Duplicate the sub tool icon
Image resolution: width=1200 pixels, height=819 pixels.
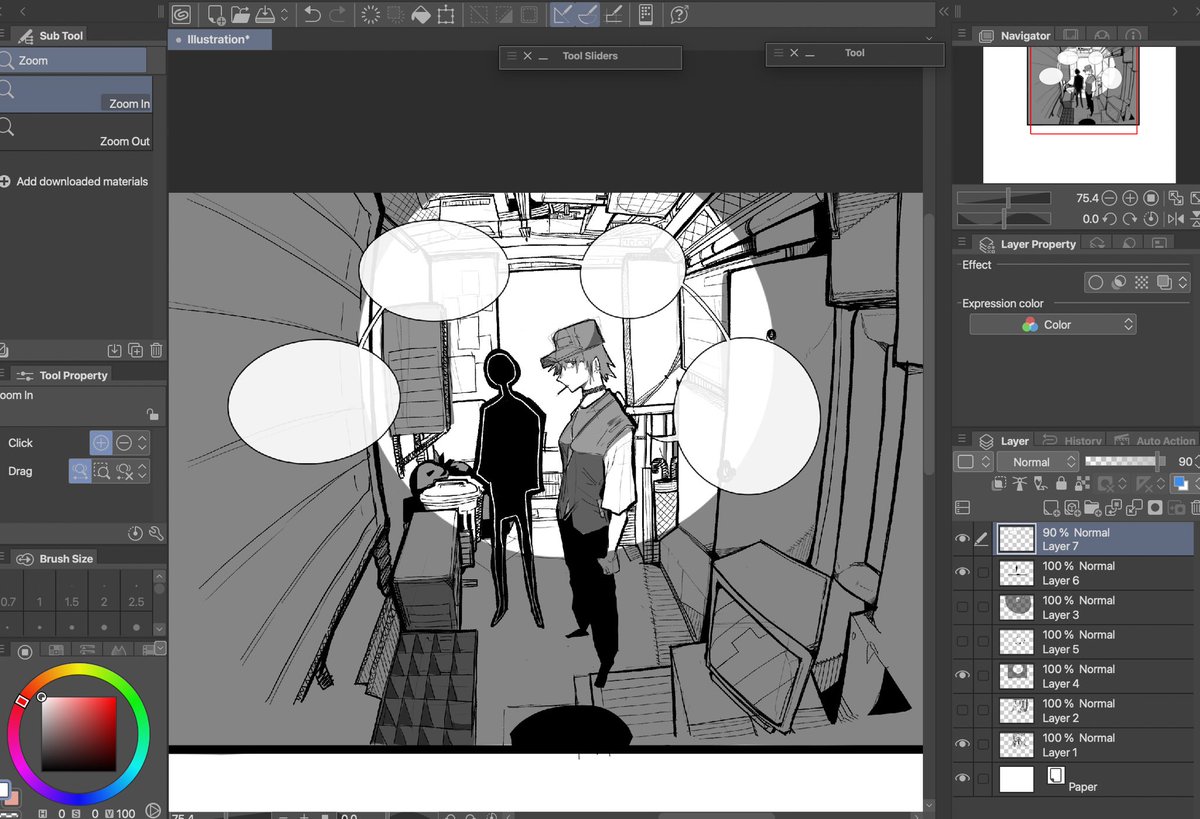coord(136,350)
